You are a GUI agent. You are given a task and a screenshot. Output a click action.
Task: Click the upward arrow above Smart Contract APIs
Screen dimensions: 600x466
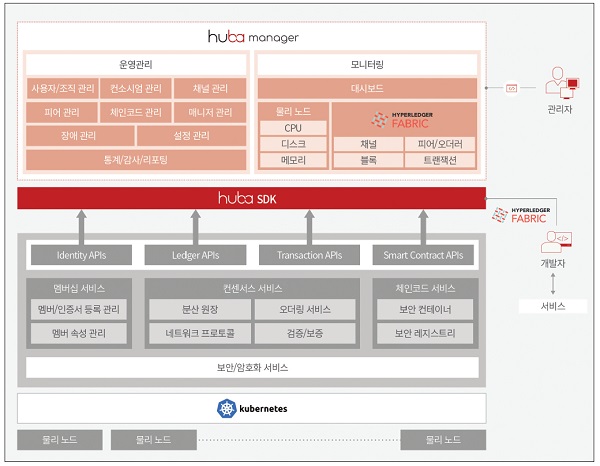[x=423, y=227]
